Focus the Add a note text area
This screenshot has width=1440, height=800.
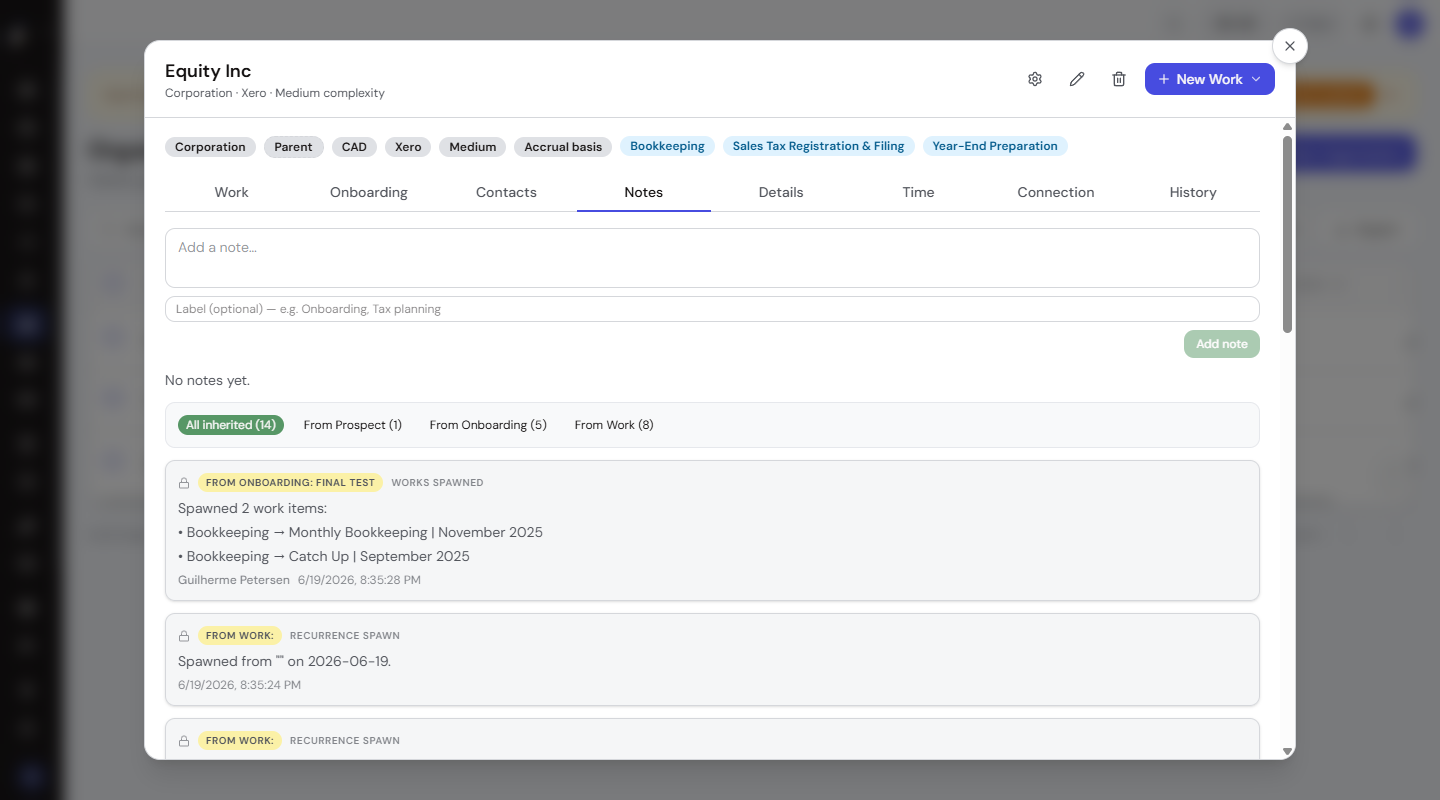click(712, 258)
